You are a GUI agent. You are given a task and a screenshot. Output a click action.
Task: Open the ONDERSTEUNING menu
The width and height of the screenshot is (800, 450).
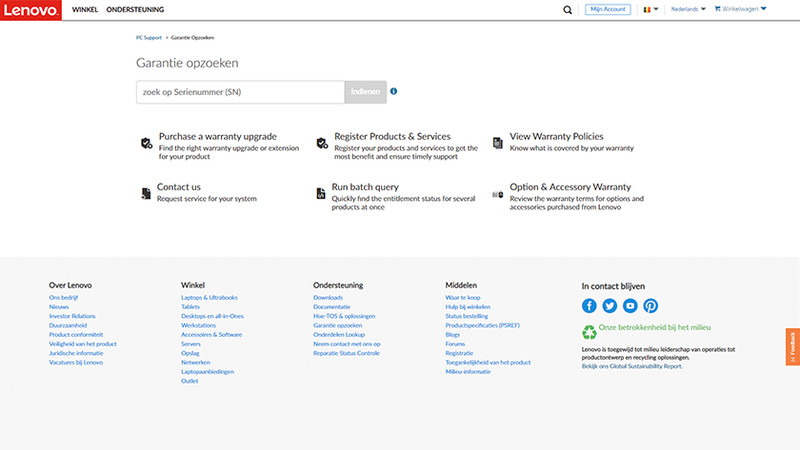135,9
